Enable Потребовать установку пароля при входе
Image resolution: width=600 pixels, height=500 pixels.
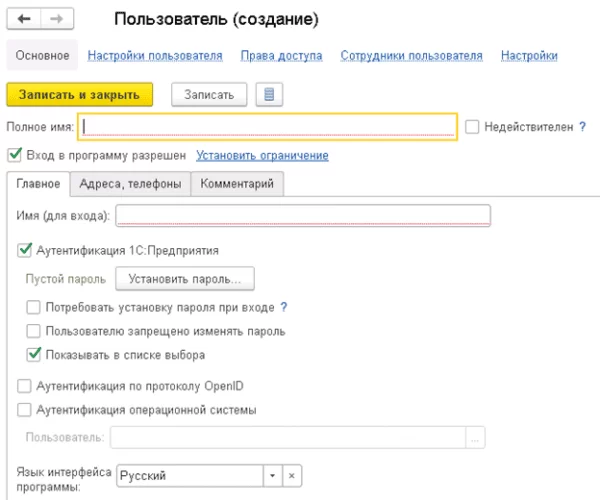click(33, 307)
